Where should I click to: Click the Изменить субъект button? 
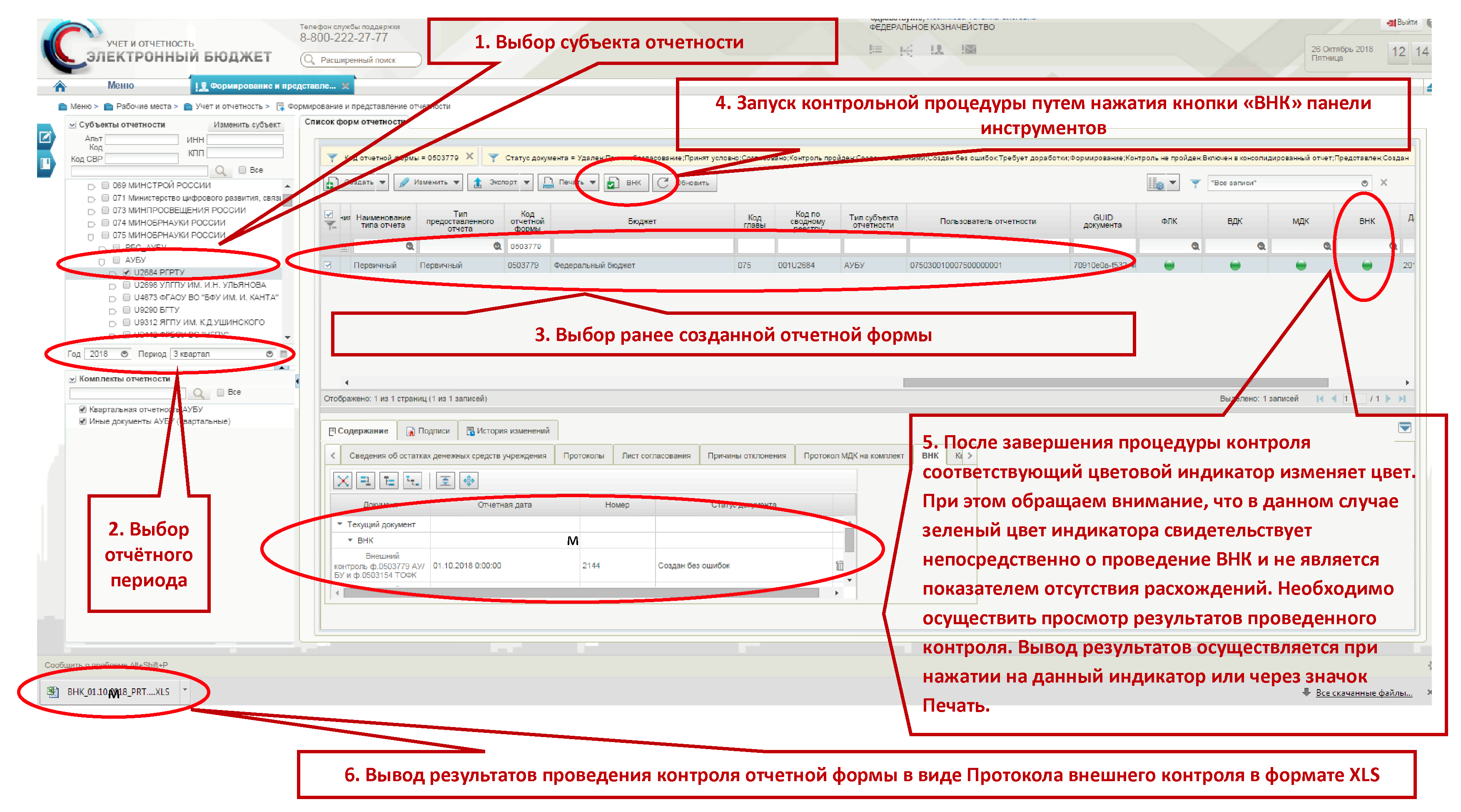(247, 125)
